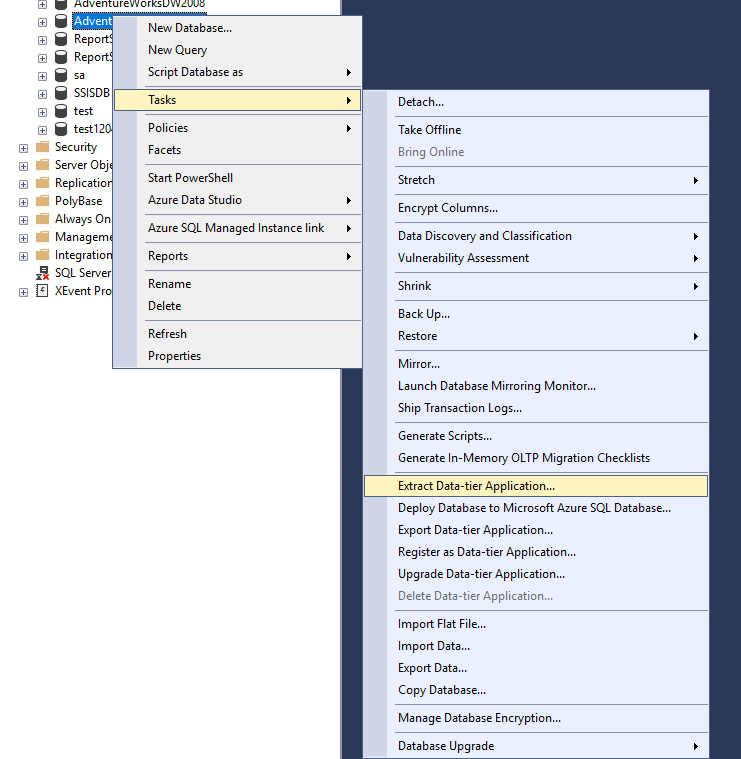The image size is (741, 759).
Task: Choose Export Data... task
Action: 536,668
